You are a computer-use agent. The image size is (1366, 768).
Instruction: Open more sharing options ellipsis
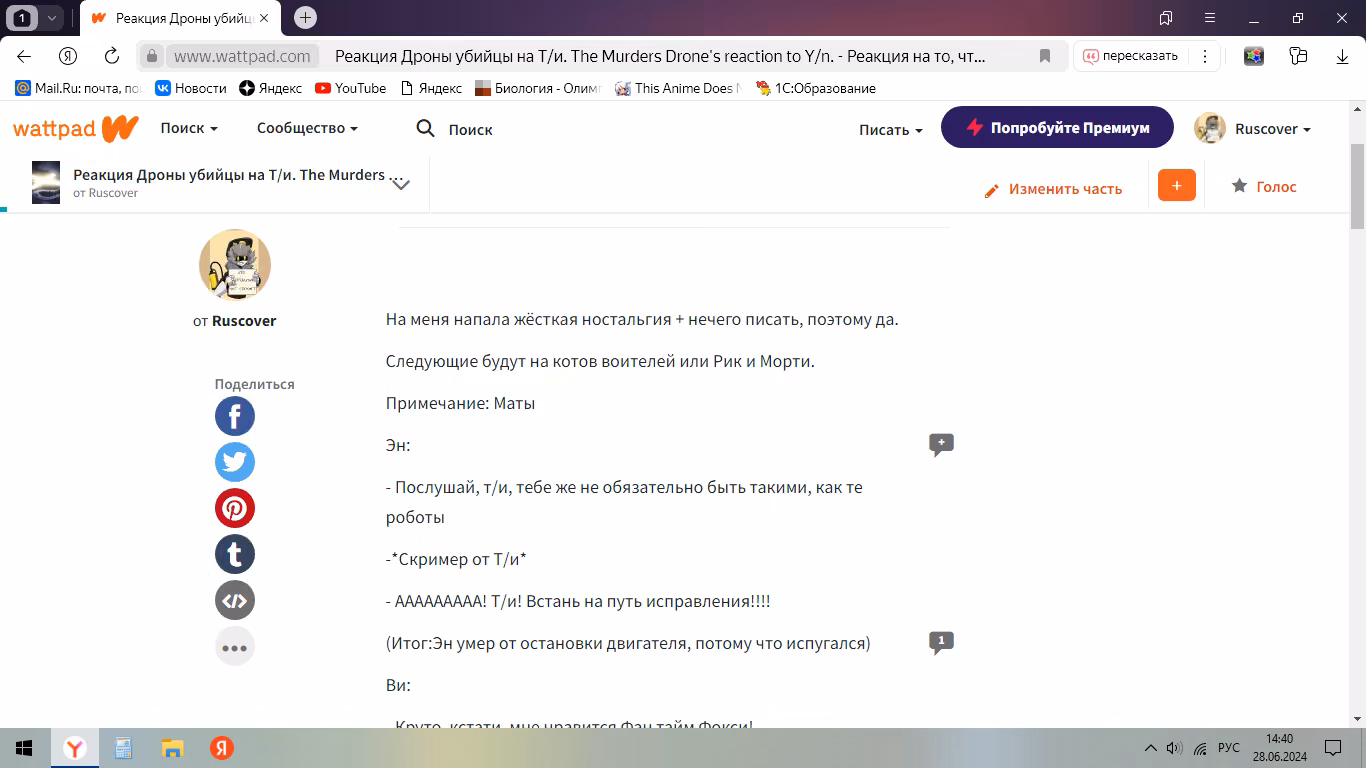[235, 646]
